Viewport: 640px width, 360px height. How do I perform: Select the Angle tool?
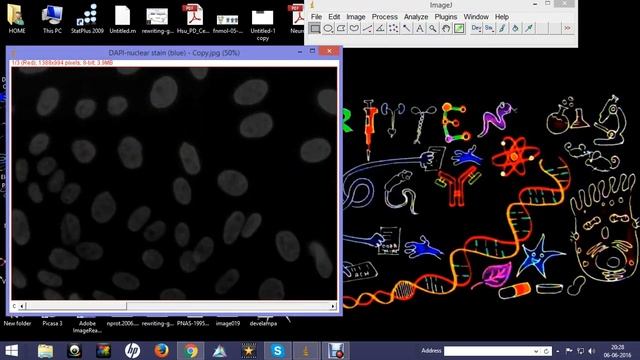(380, 28)
